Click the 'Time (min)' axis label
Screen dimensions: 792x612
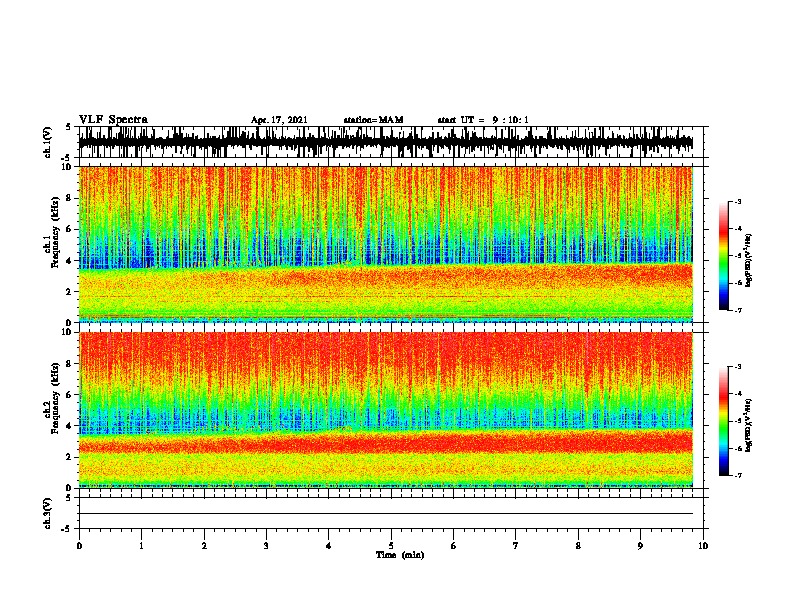[400, 555]
